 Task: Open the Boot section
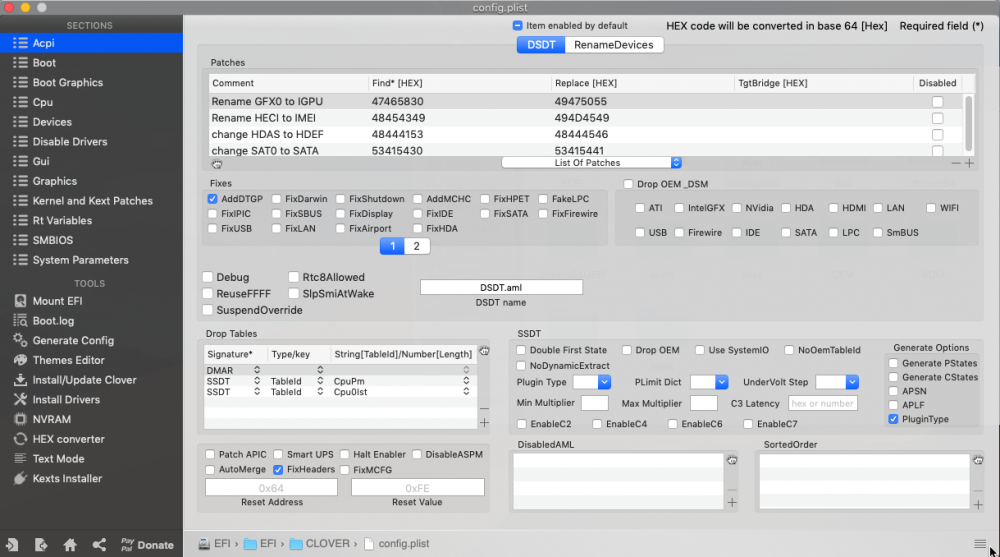[x=91, y=63]
